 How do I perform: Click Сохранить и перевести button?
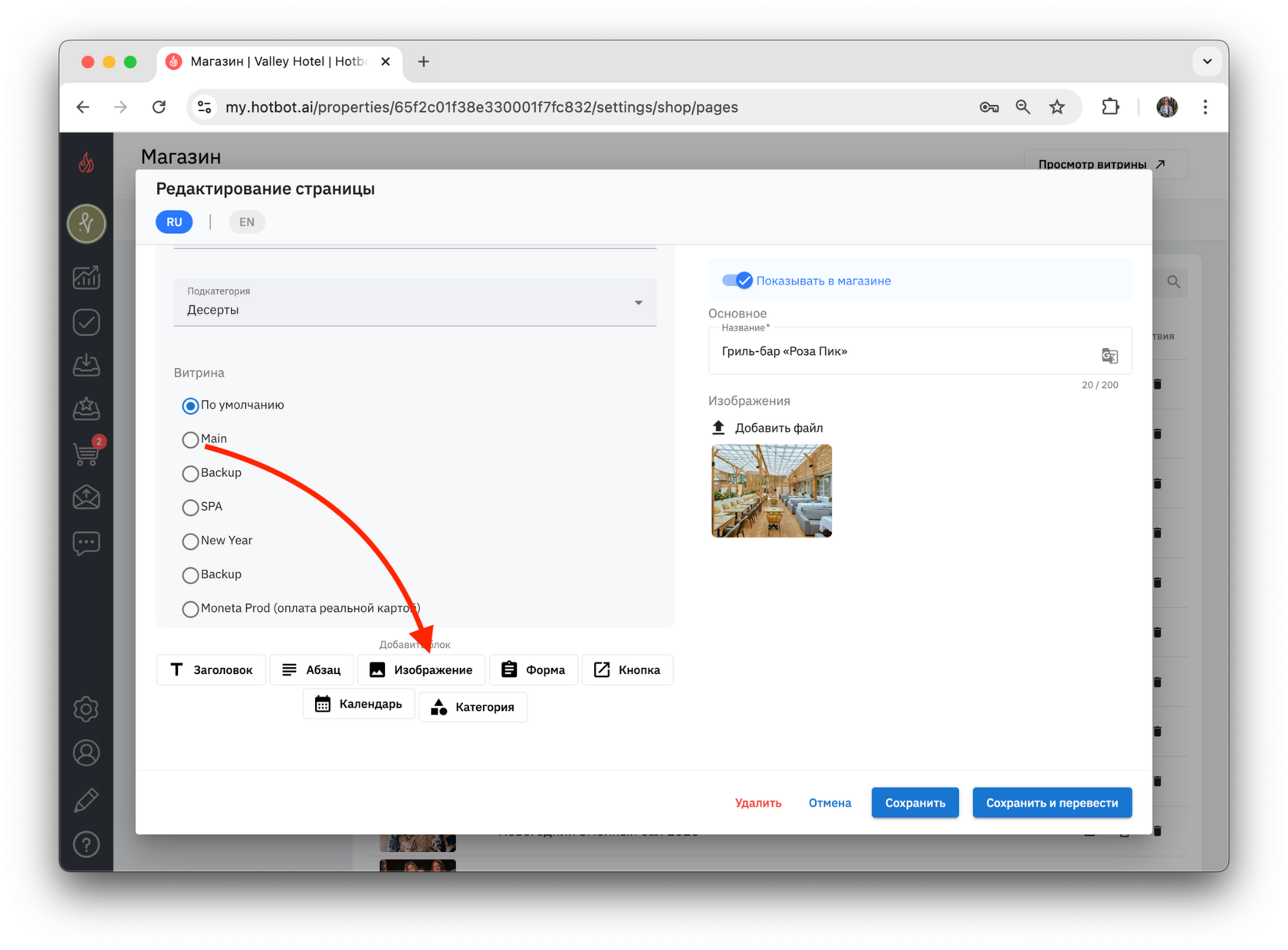[x=1052, y=803]
